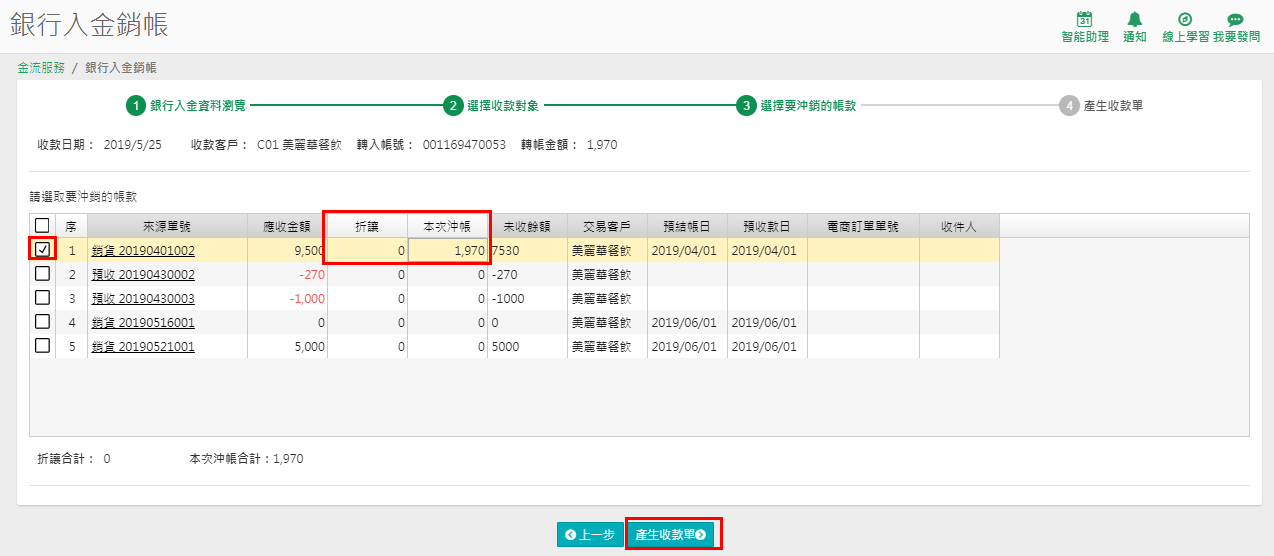Open the 線上學習 compass icon
The height and width of the screenshot is (556, 1274).
pyautogui.click(x=1185, y=19)
